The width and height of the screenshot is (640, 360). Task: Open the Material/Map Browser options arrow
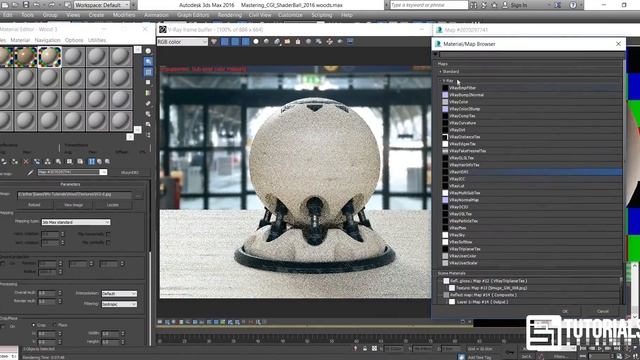coord(436,54)
